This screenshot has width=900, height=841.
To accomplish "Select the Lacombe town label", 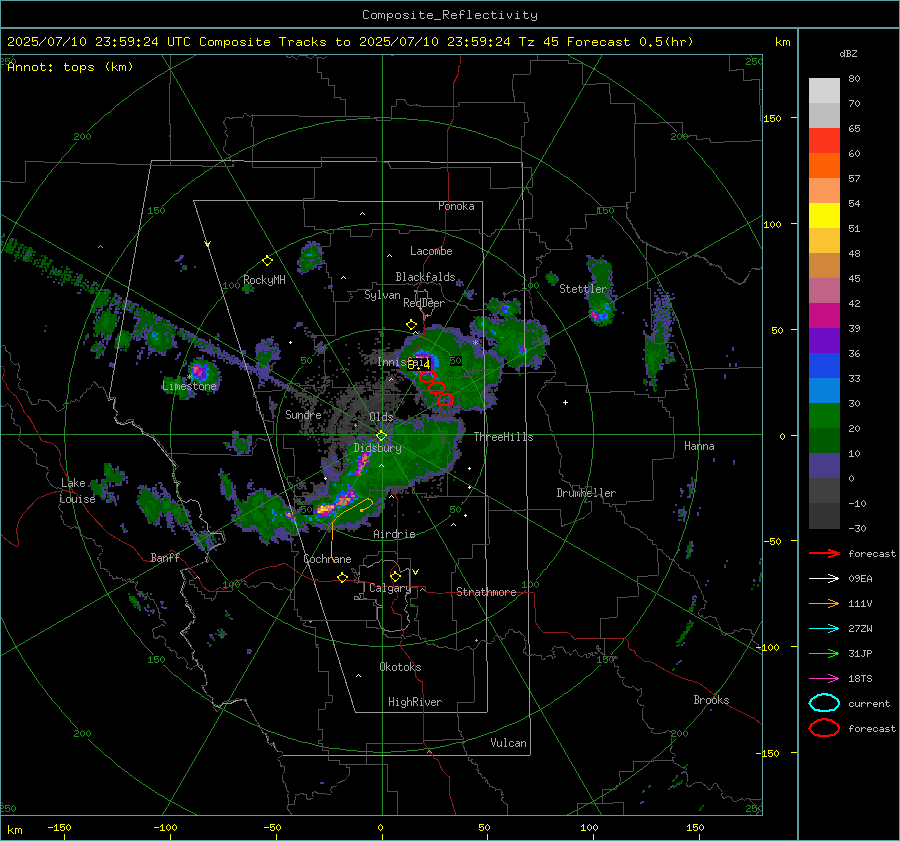I will (x=431, y=251).
